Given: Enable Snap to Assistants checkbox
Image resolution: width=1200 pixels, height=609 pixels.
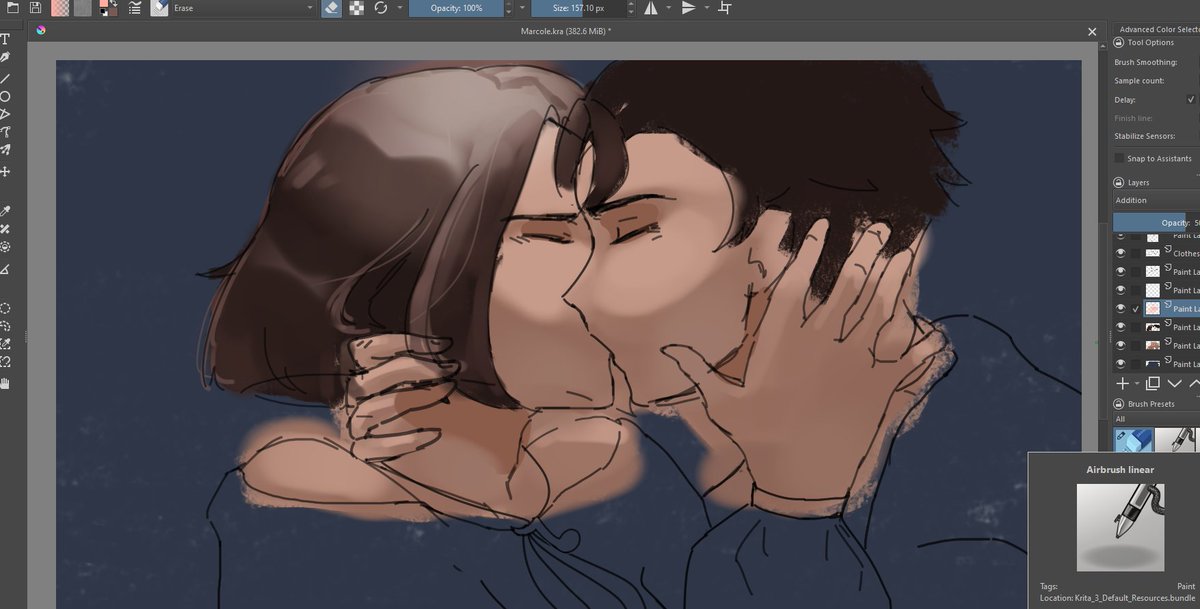Looking at the screenshot, I should click(1119, 158).
